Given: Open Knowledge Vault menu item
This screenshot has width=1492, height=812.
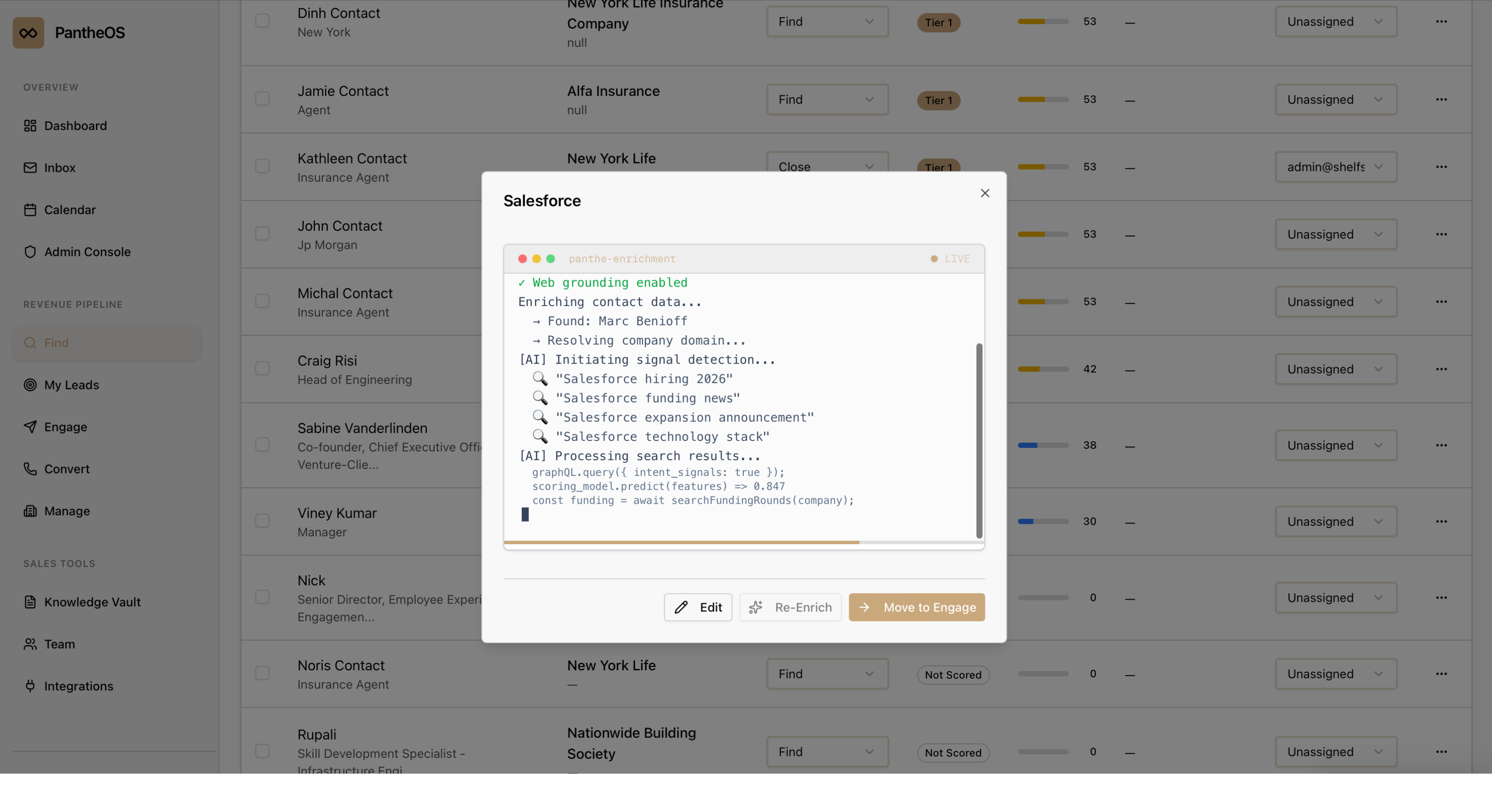Looking at the screenshot, I should (x=92, y=602).
